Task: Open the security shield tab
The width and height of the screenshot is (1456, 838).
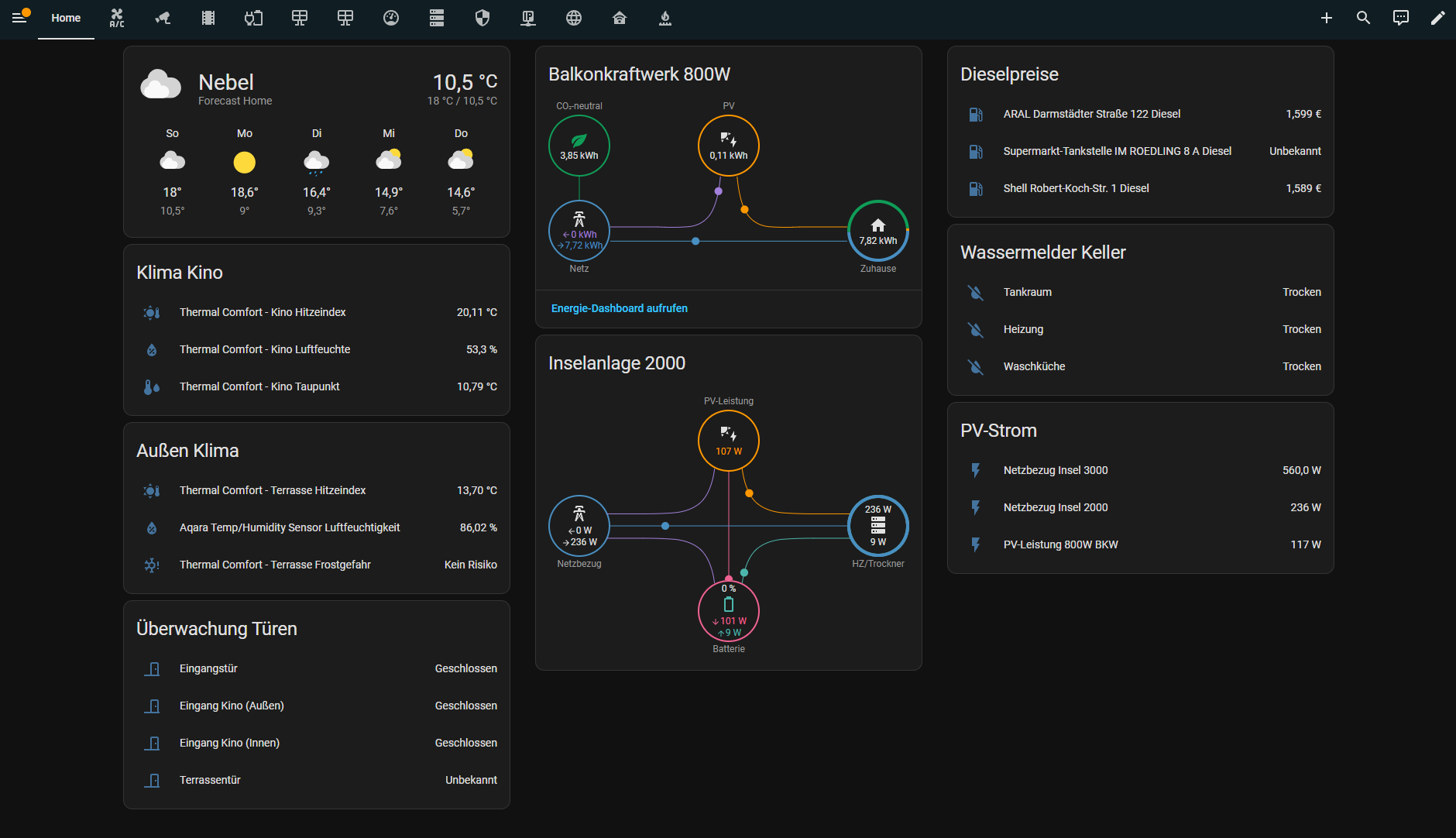Action: coord(482,18)
